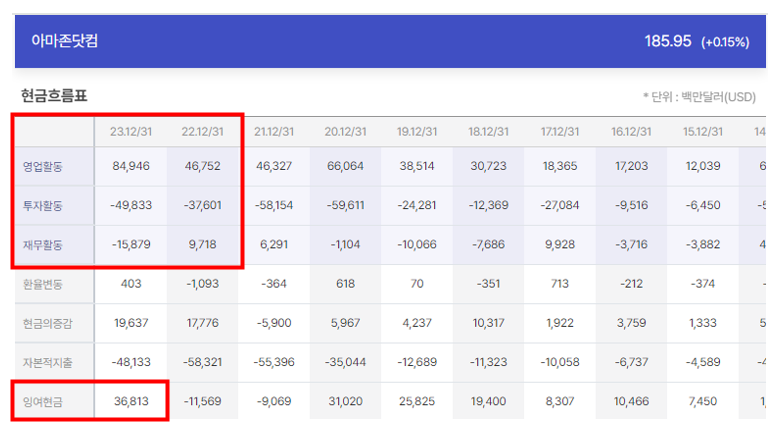Viewport: 777px width, 433px height.
Task: Click investing value -12,369
Action: tap(489, 205)
